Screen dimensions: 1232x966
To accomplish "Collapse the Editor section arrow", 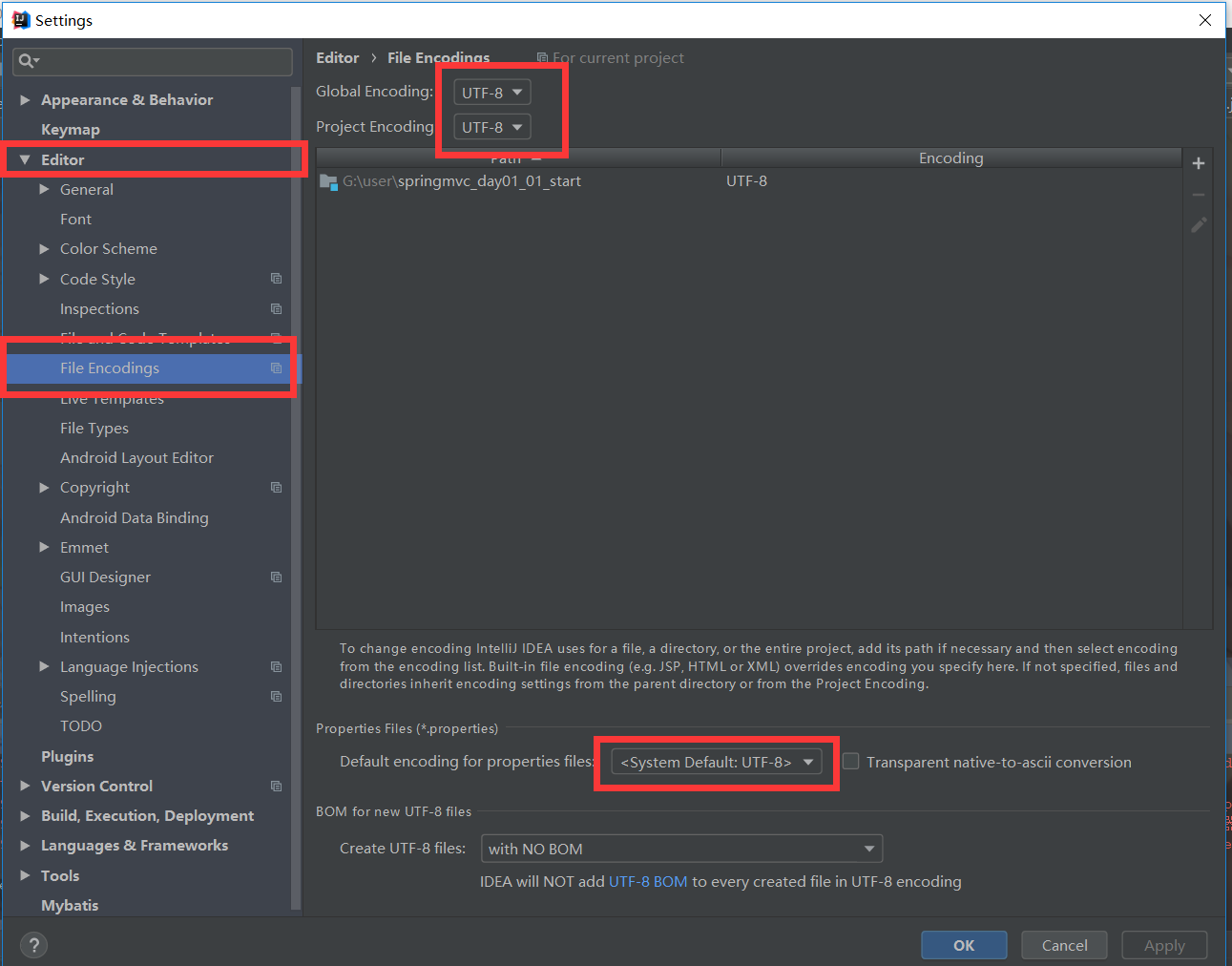I will (x=26, y=159).
